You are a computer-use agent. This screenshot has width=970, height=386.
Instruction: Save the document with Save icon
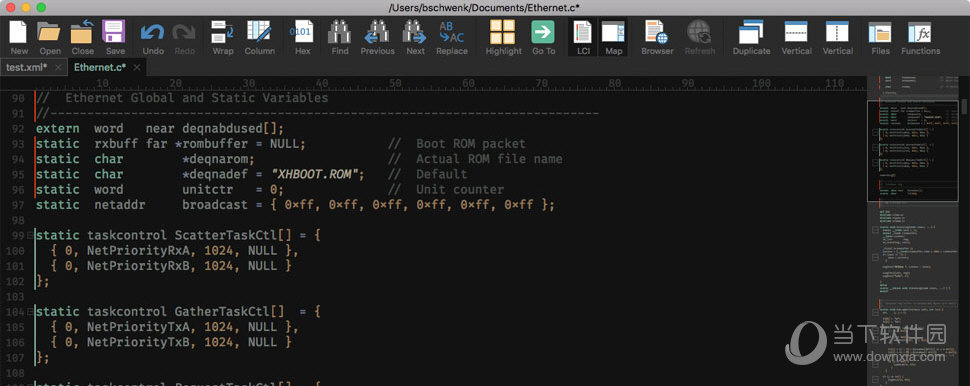[x=114, y=37]
